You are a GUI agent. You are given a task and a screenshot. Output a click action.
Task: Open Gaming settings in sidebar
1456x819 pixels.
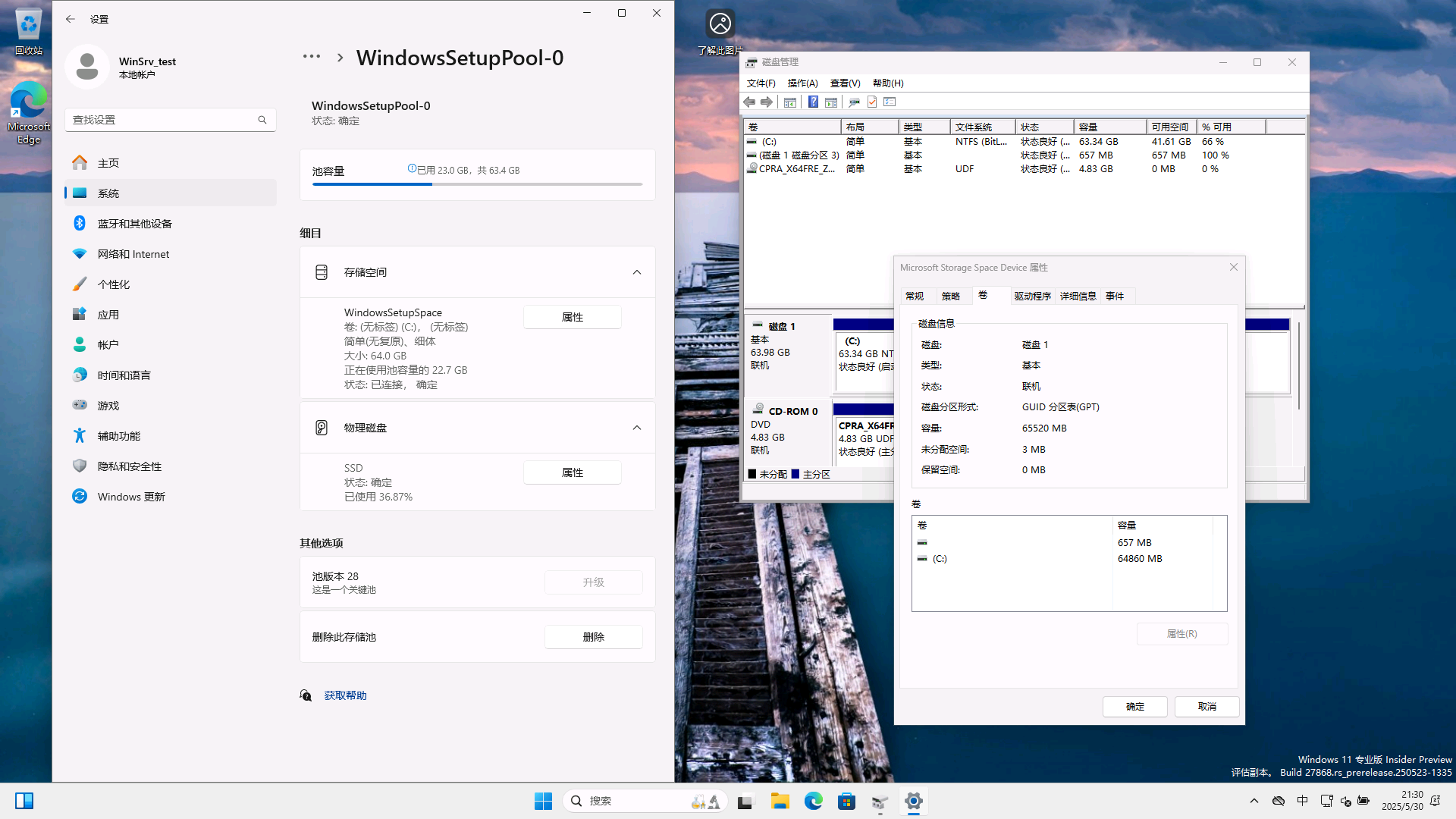[171, 405]
